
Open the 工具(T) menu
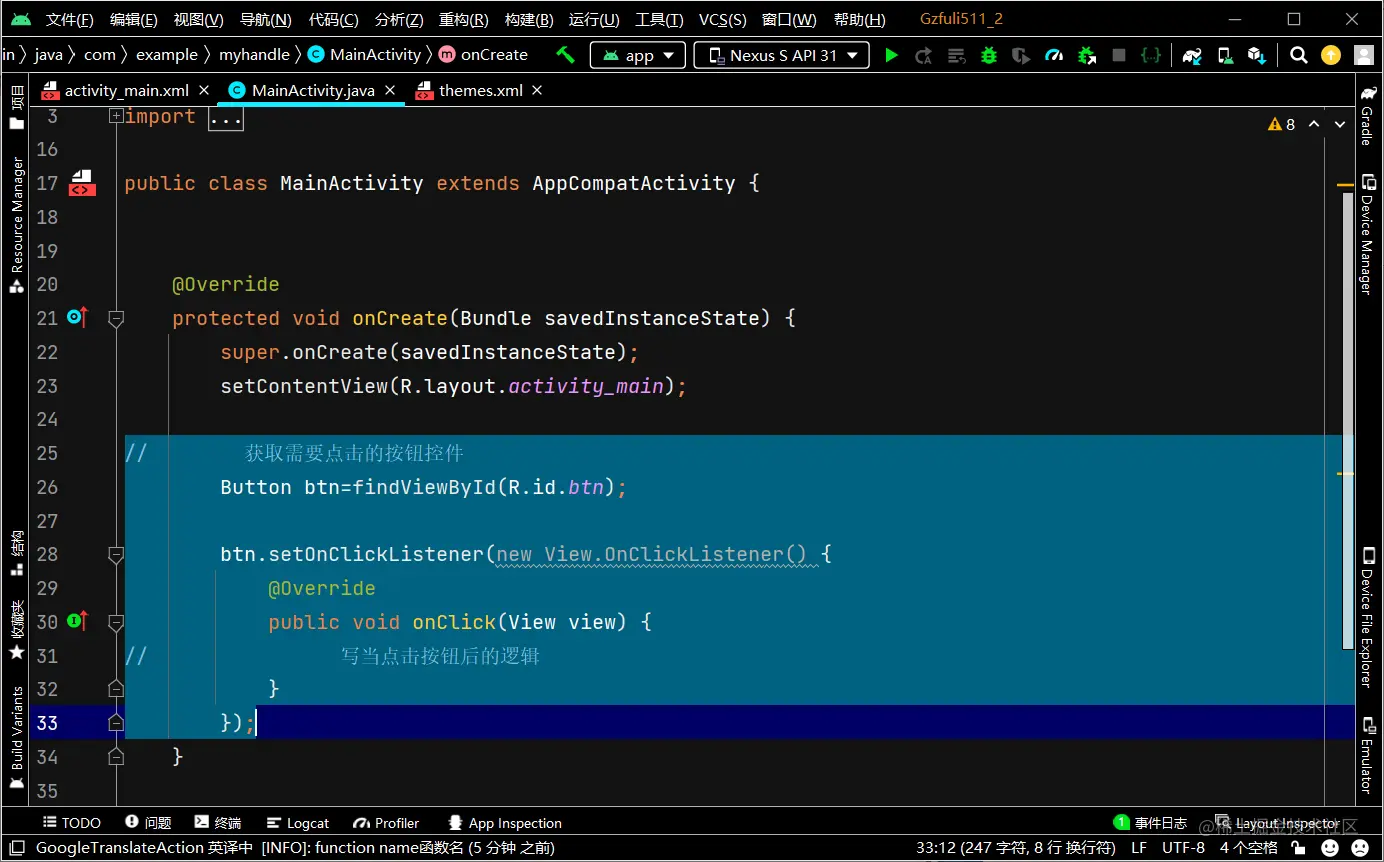click(659, 19)
